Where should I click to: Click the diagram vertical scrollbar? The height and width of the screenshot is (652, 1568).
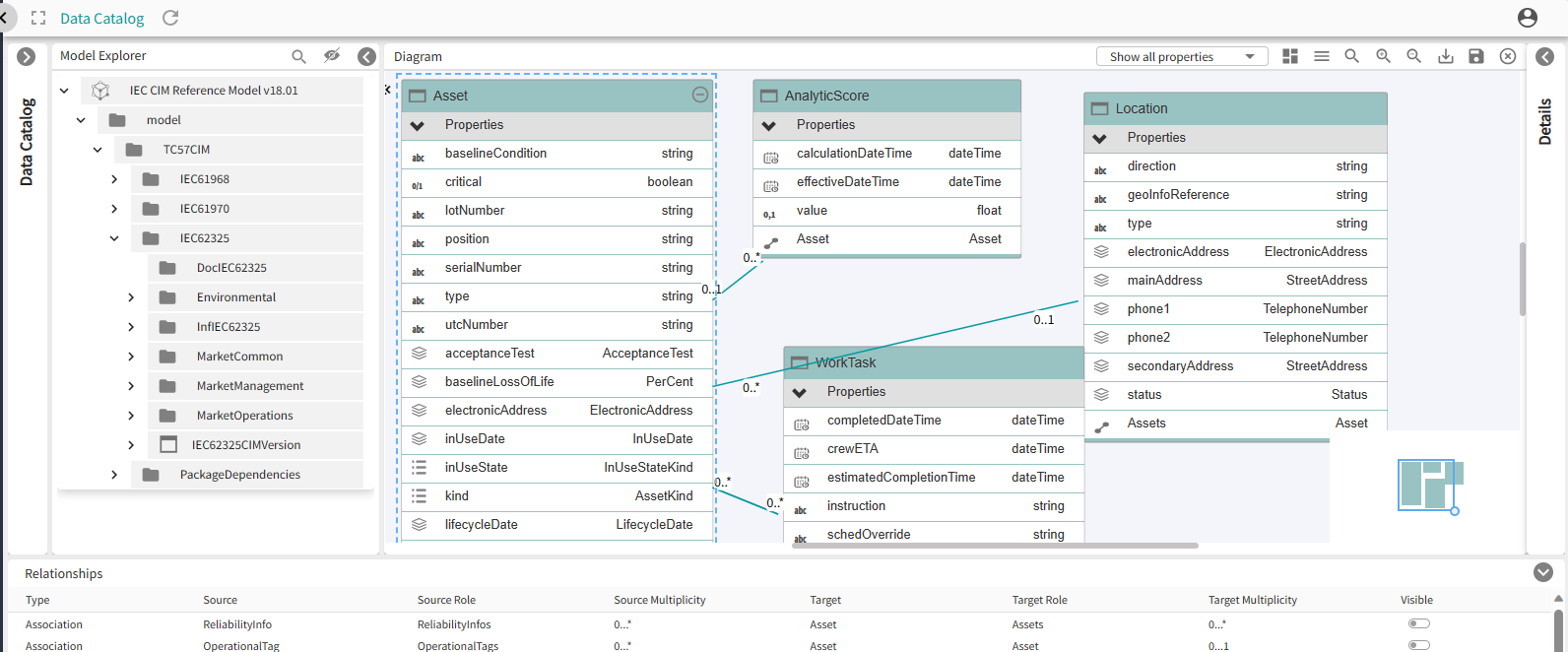[1523, 279]
